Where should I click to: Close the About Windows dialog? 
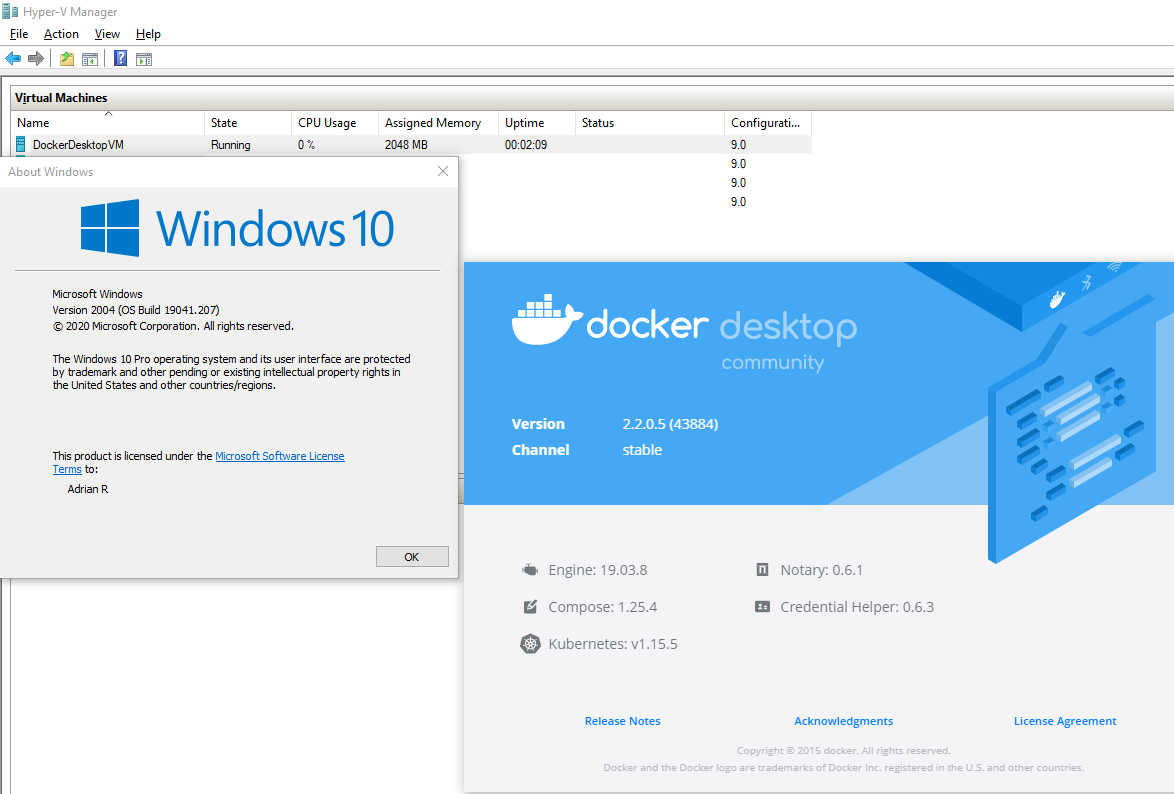442,172
